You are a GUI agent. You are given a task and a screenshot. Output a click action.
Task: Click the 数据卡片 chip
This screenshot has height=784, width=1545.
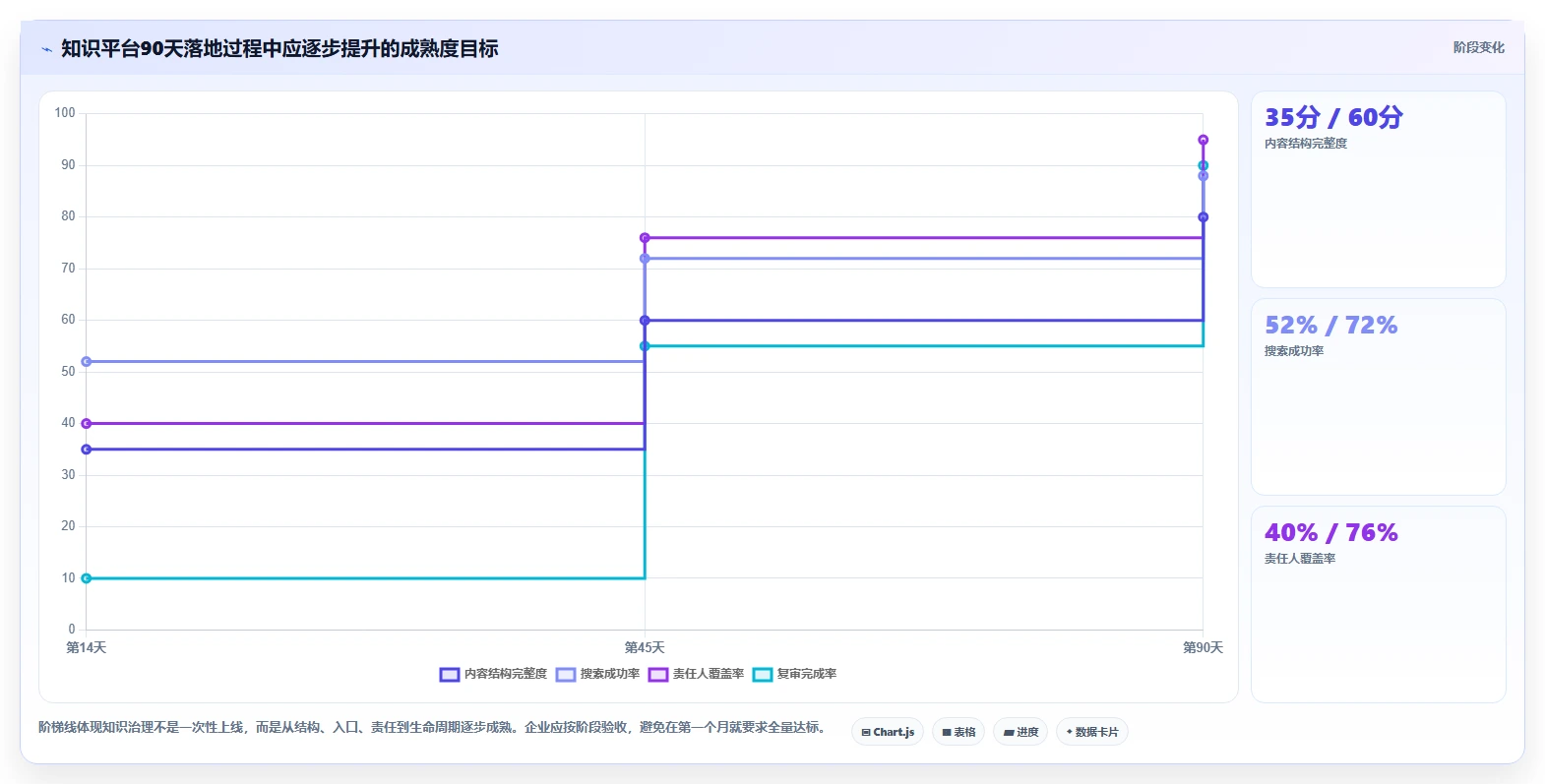[x=1092, y=732]
